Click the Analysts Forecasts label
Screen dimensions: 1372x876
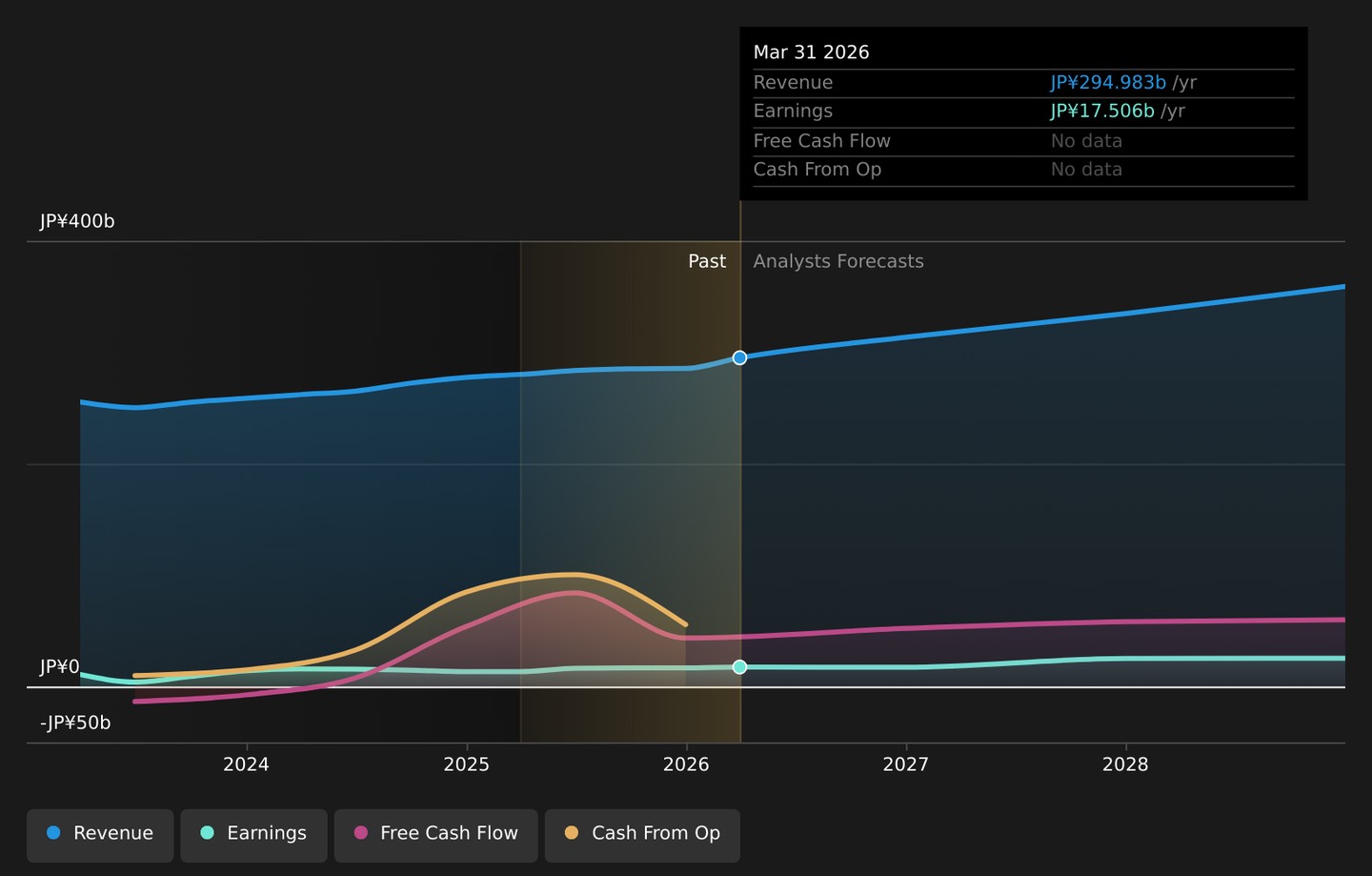(x=838, y=261)
